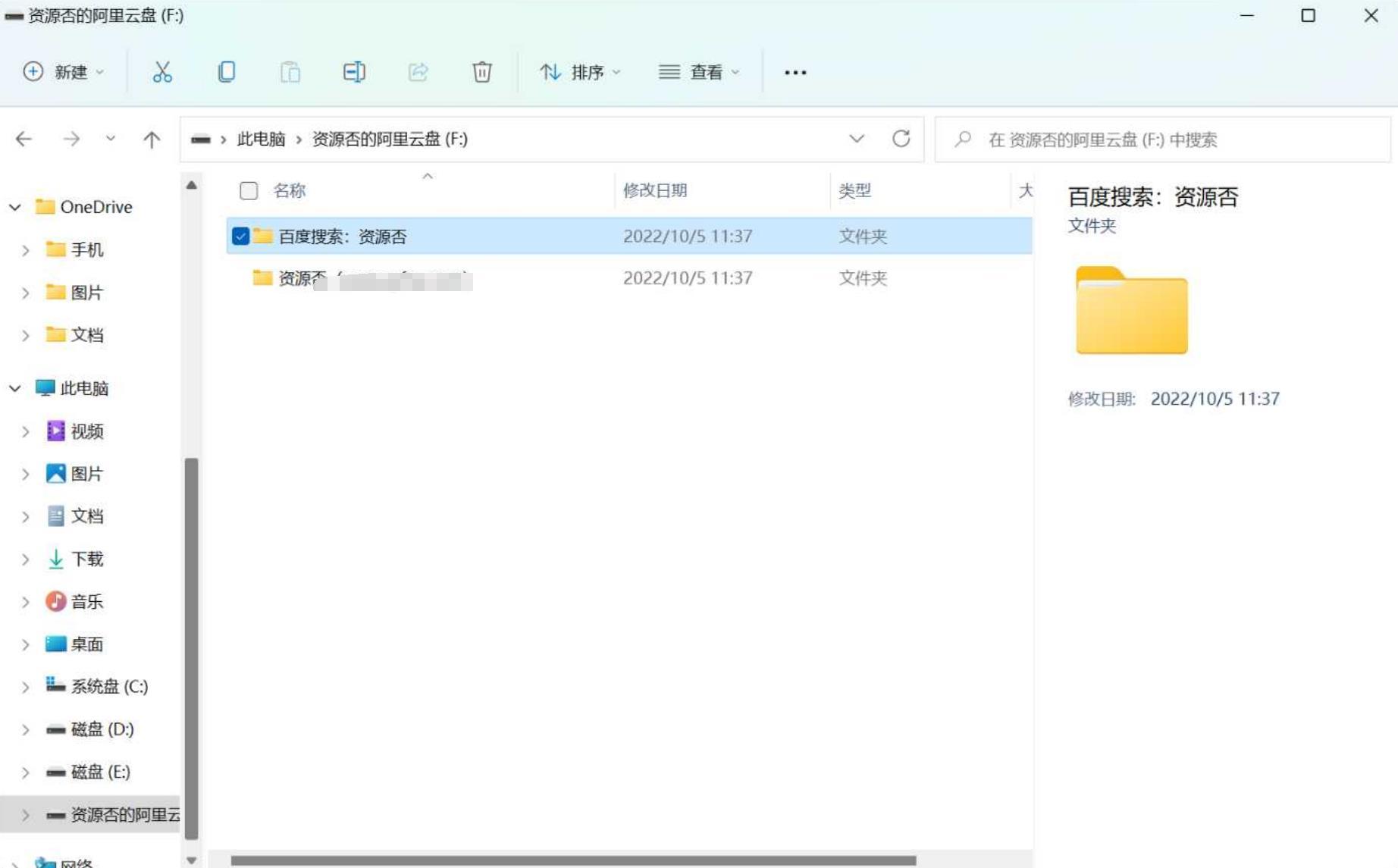Screen dimensions: 1398x868
Task: Select the second folder starting with 资源否
Action: pyautogui.click(x=629, y=278)
